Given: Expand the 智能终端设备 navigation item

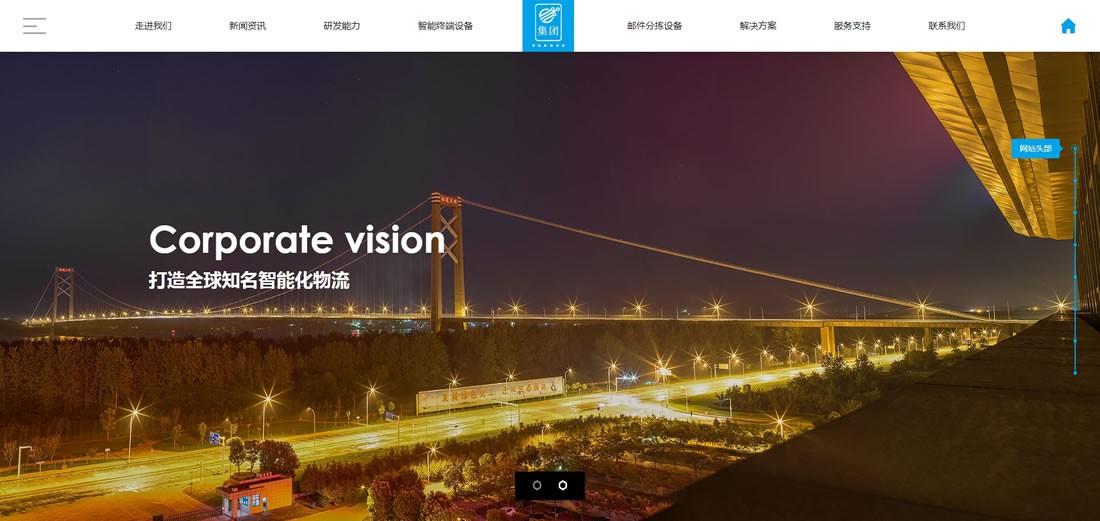Looking at the screenshot, I should pos(445,26).
